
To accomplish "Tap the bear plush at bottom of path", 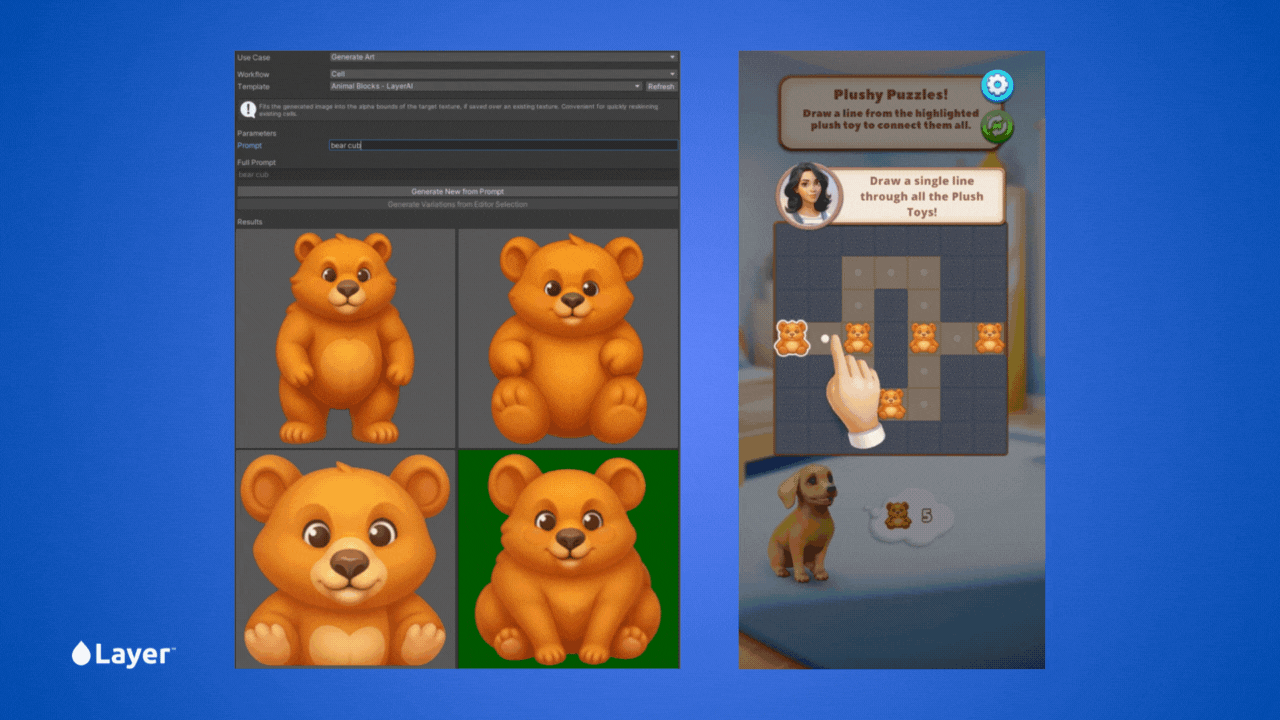I will [891, 403].
